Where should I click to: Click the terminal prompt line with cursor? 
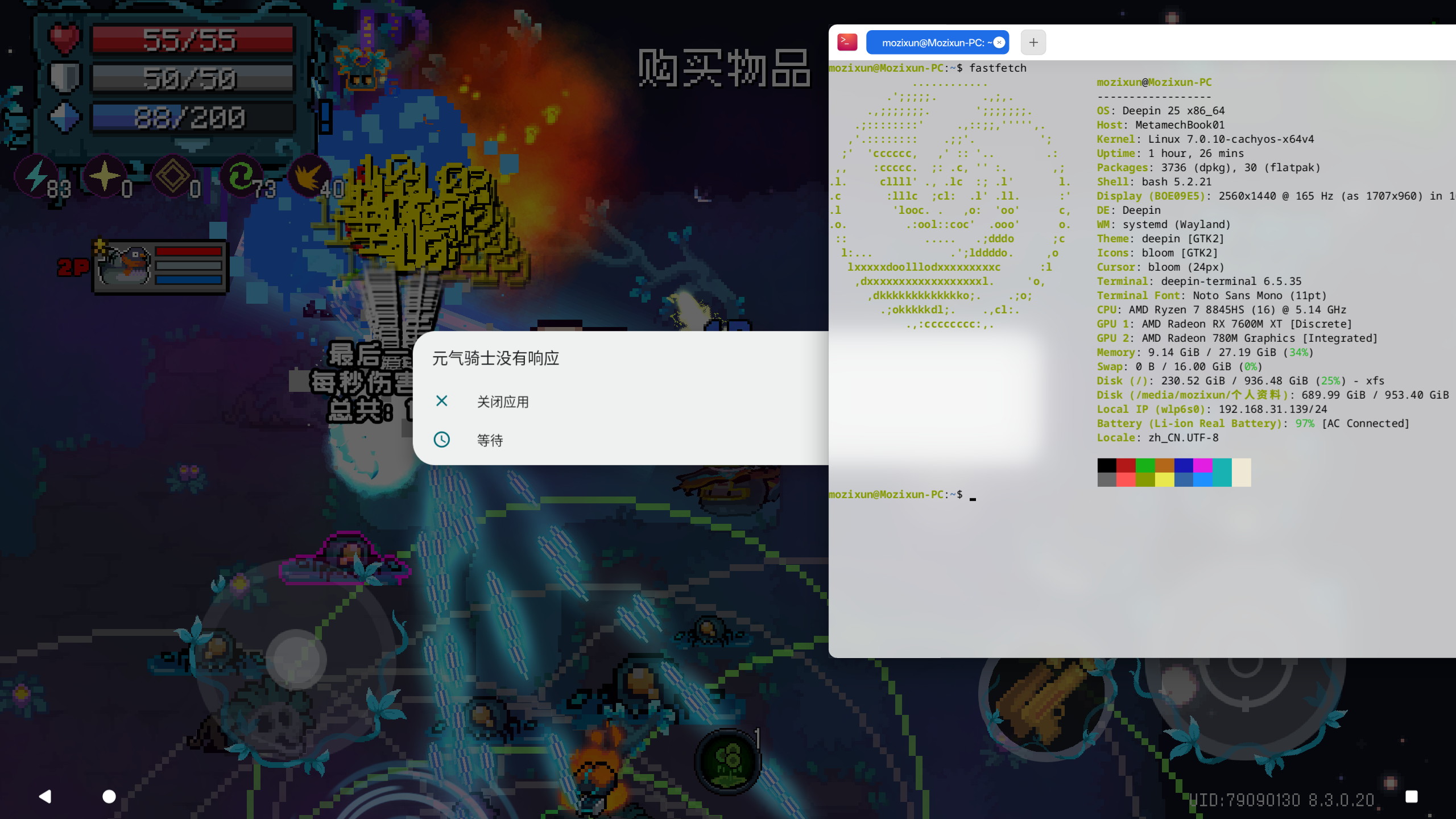pos(902,494)
